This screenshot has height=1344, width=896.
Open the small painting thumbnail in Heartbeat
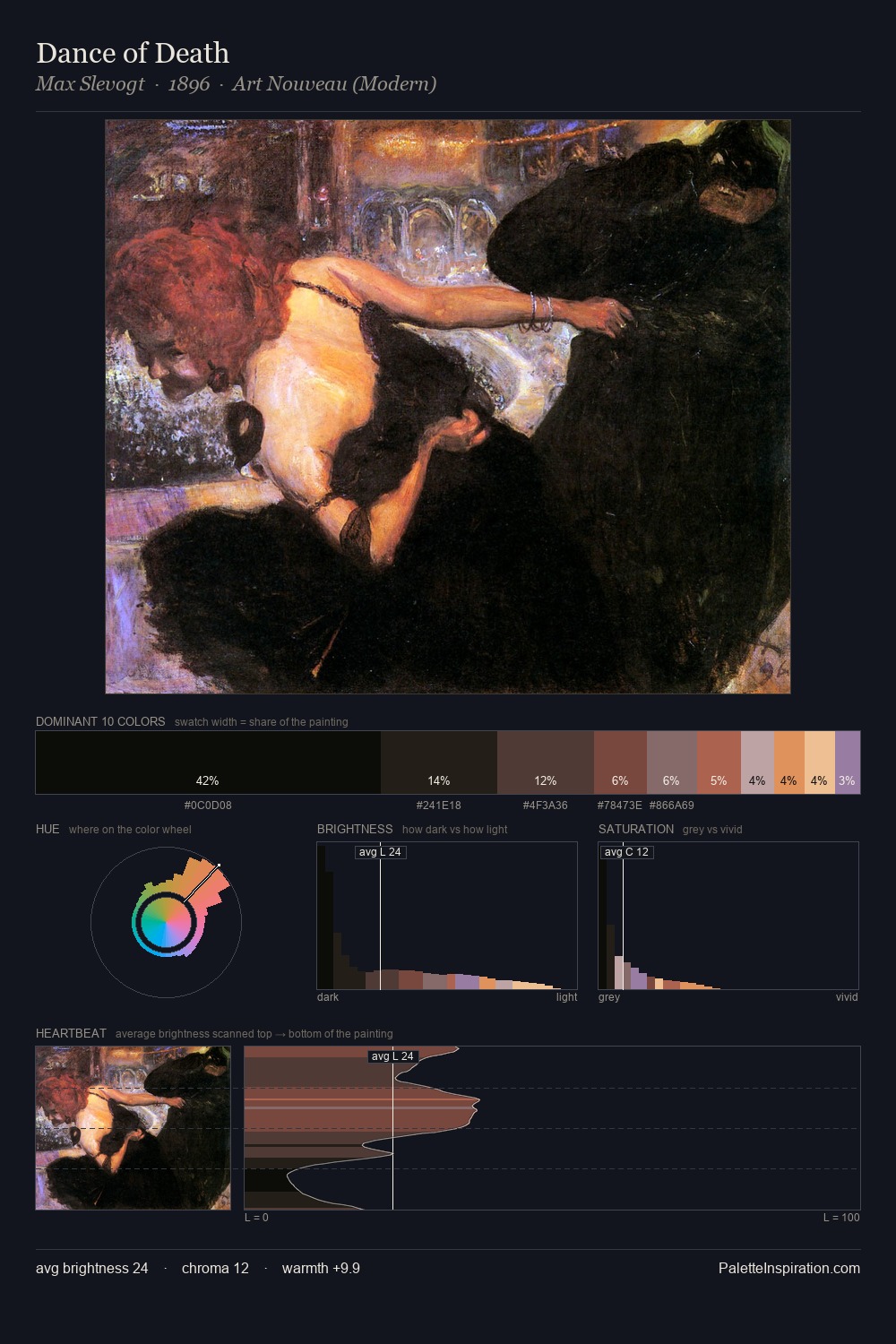(134, 1128)
